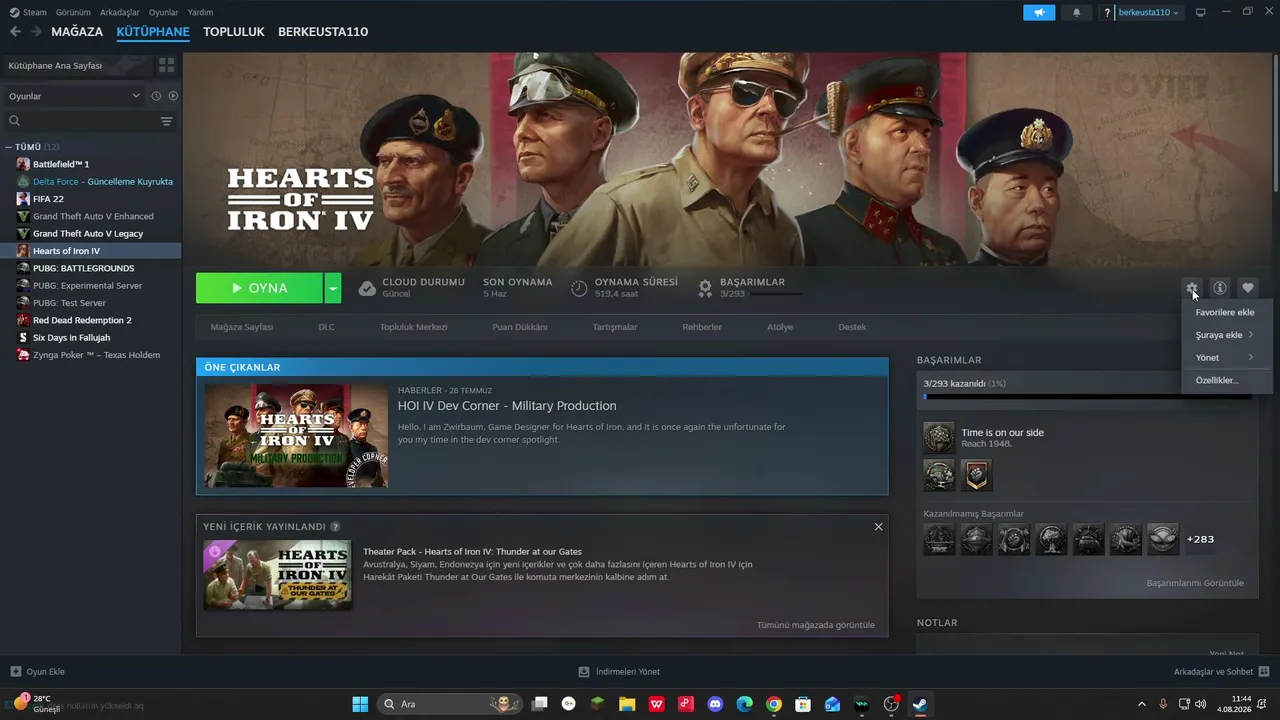Open the Yardım menu

200,13
